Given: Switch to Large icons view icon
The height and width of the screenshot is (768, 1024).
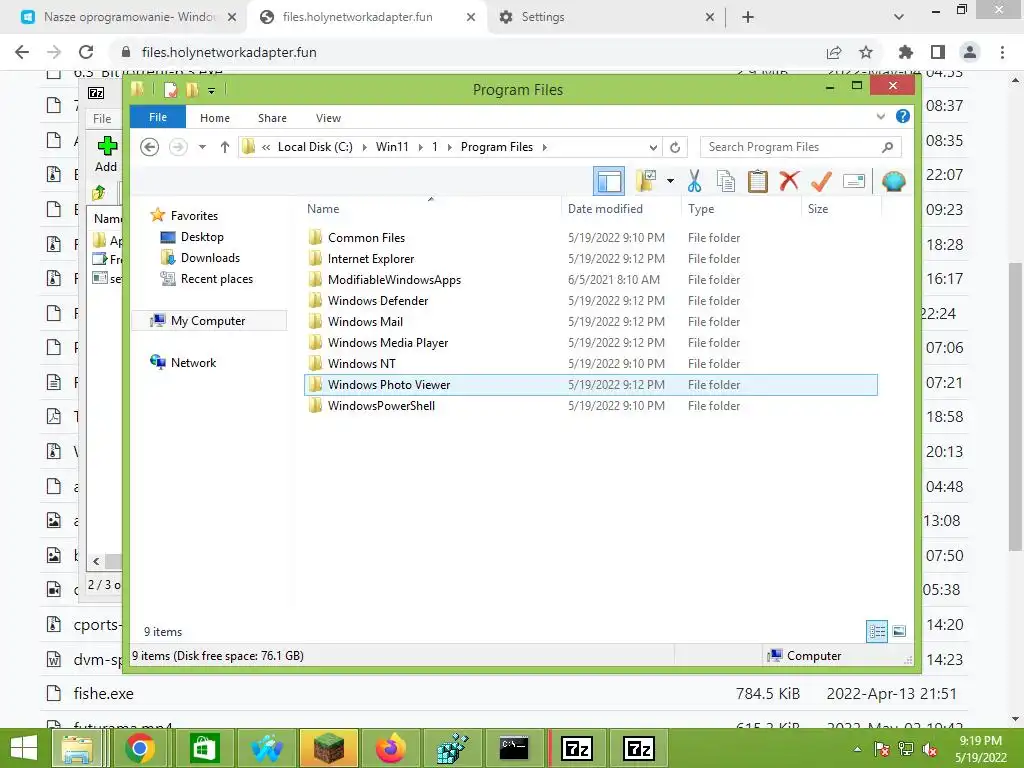Looking at the screenshot, I should (x=899, y=631).
